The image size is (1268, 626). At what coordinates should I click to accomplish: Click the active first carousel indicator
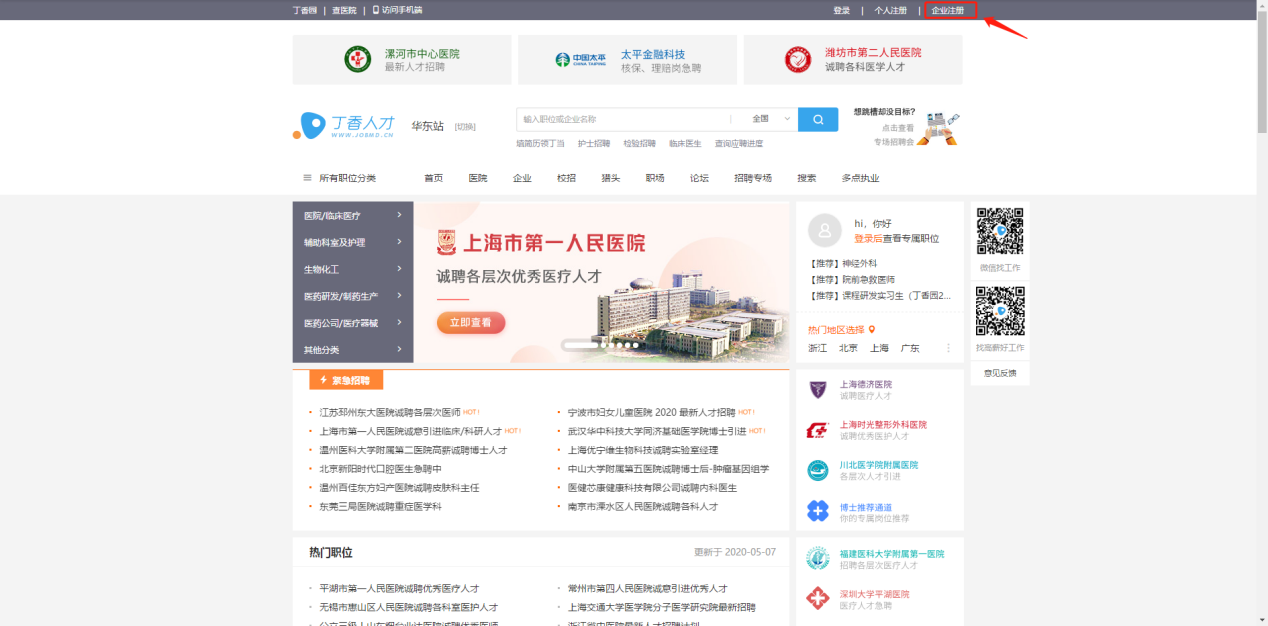click(579, 345)
